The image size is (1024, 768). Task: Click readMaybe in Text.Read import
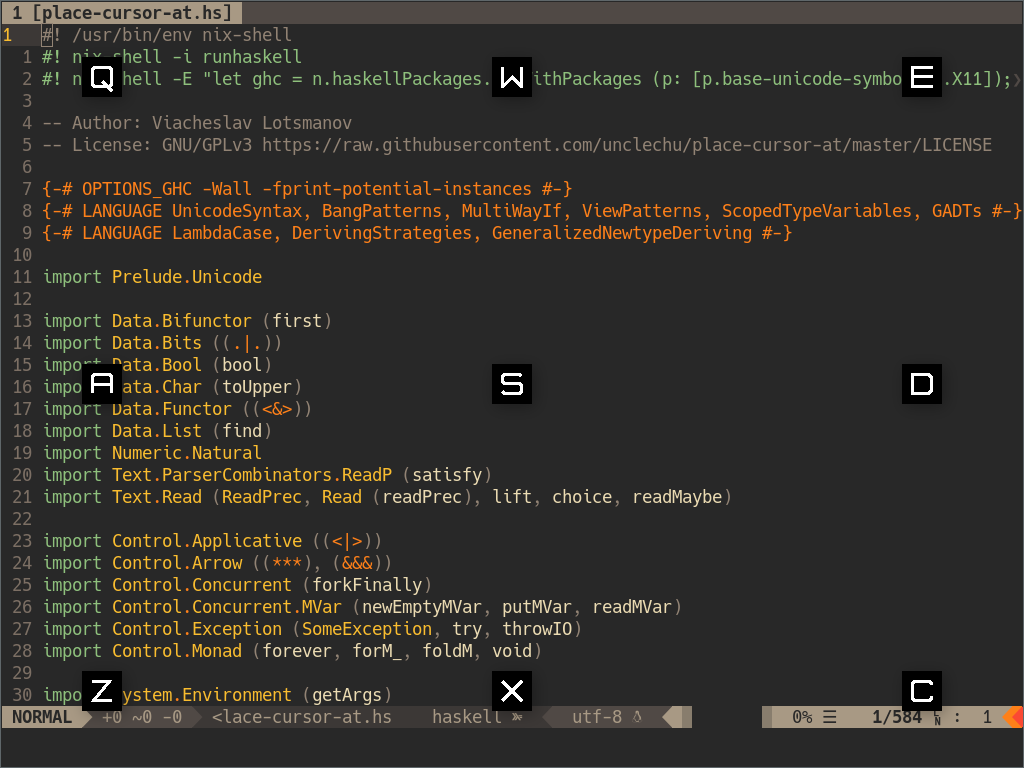pyautogui.click(x=677, y=497)
